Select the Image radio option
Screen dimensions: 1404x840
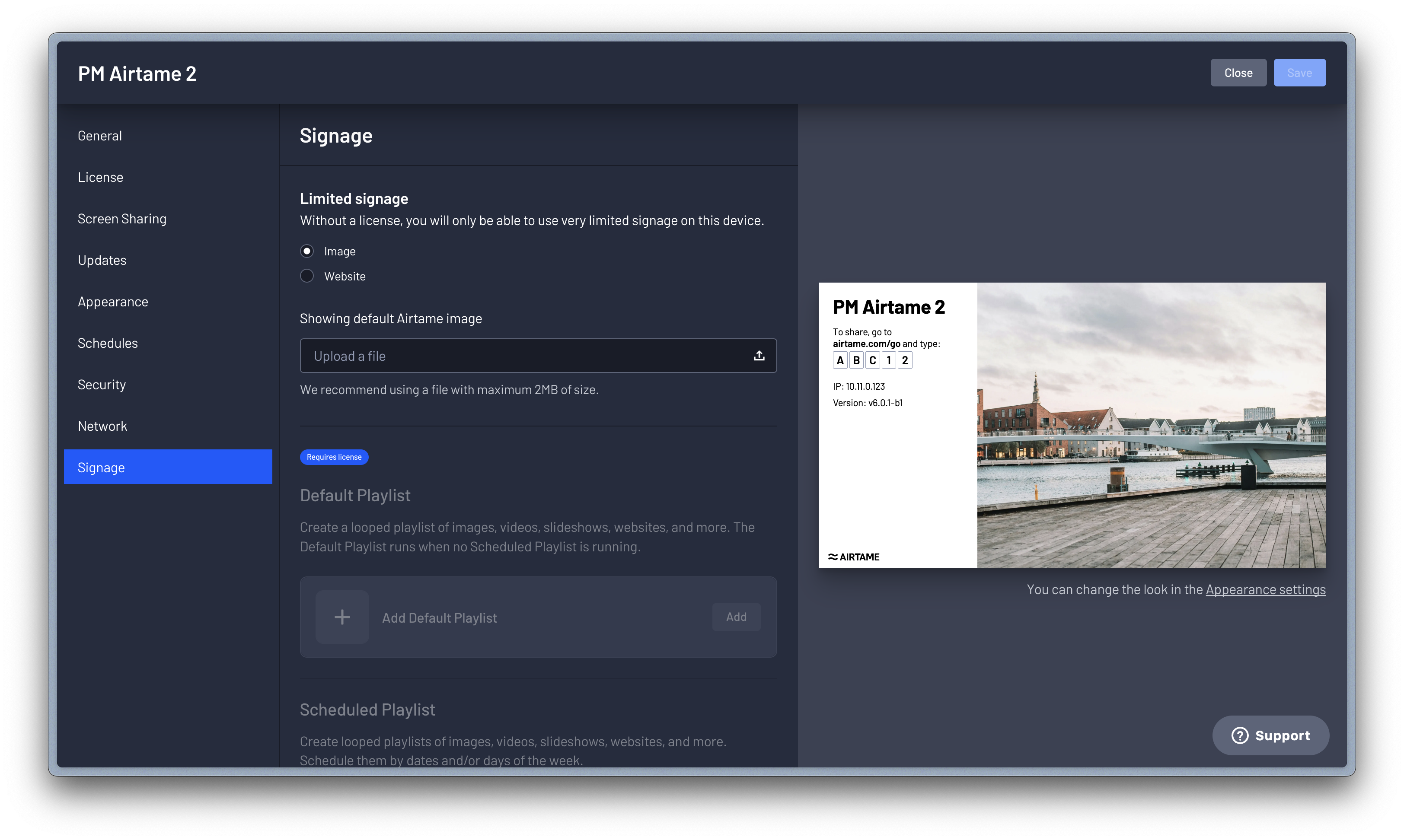tap(307, 251)
